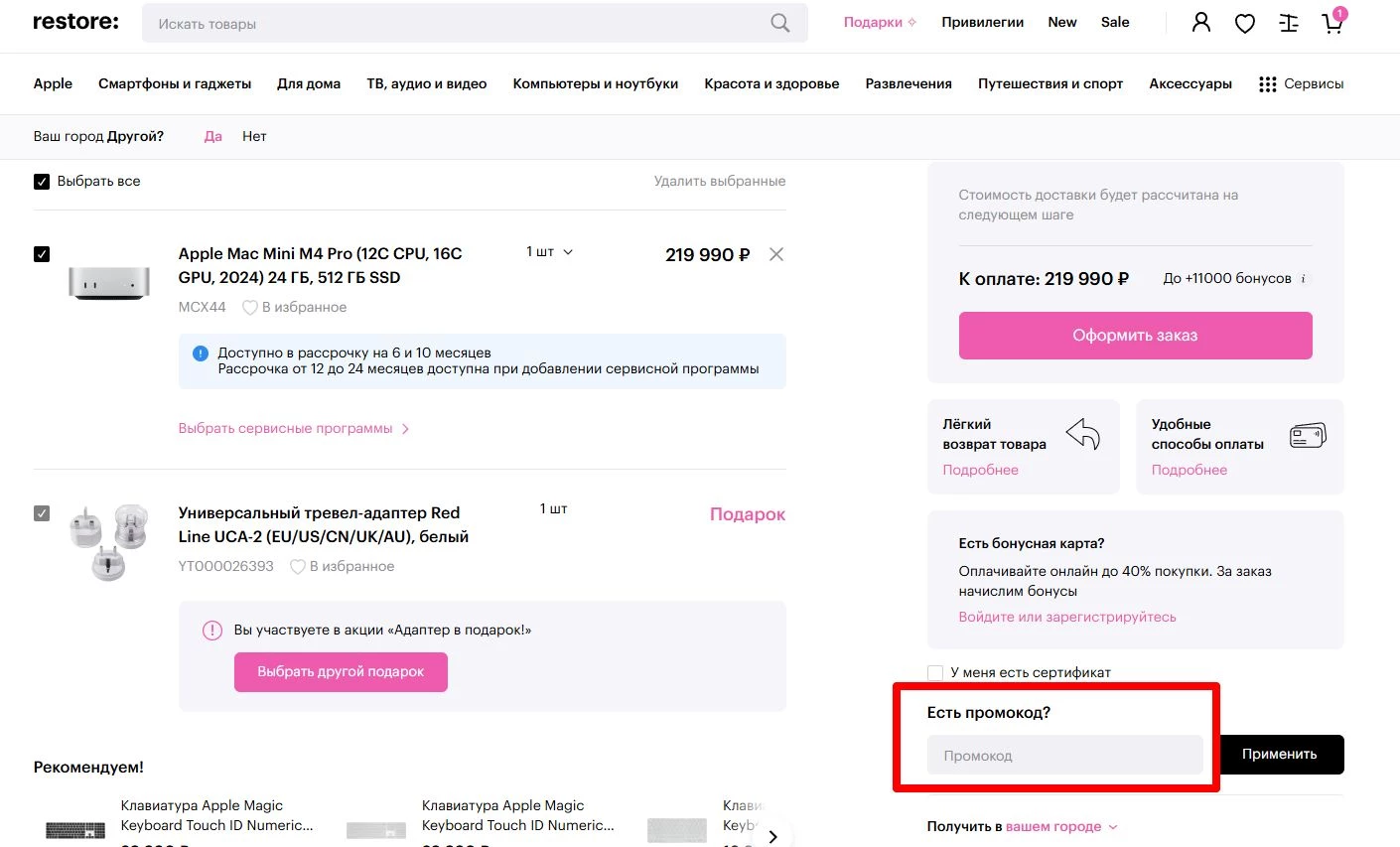Add the Mac Mini to favorites via heart icon
Image resolution: width=1400 pixels, height=847 pixels.
[x=249, y=307]
